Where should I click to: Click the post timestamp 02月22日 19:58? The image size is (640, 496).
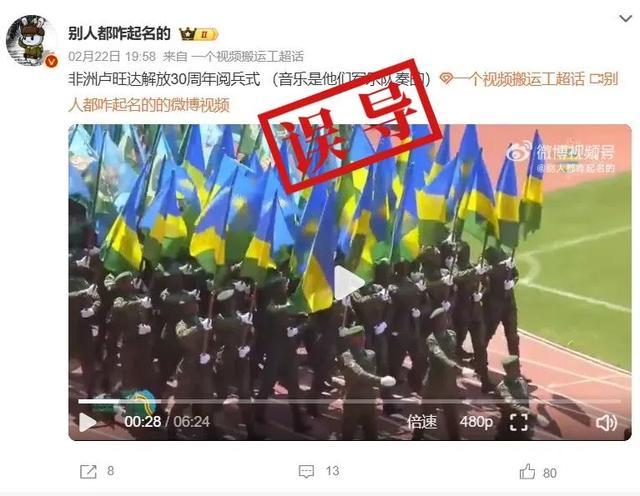point(112,56)
